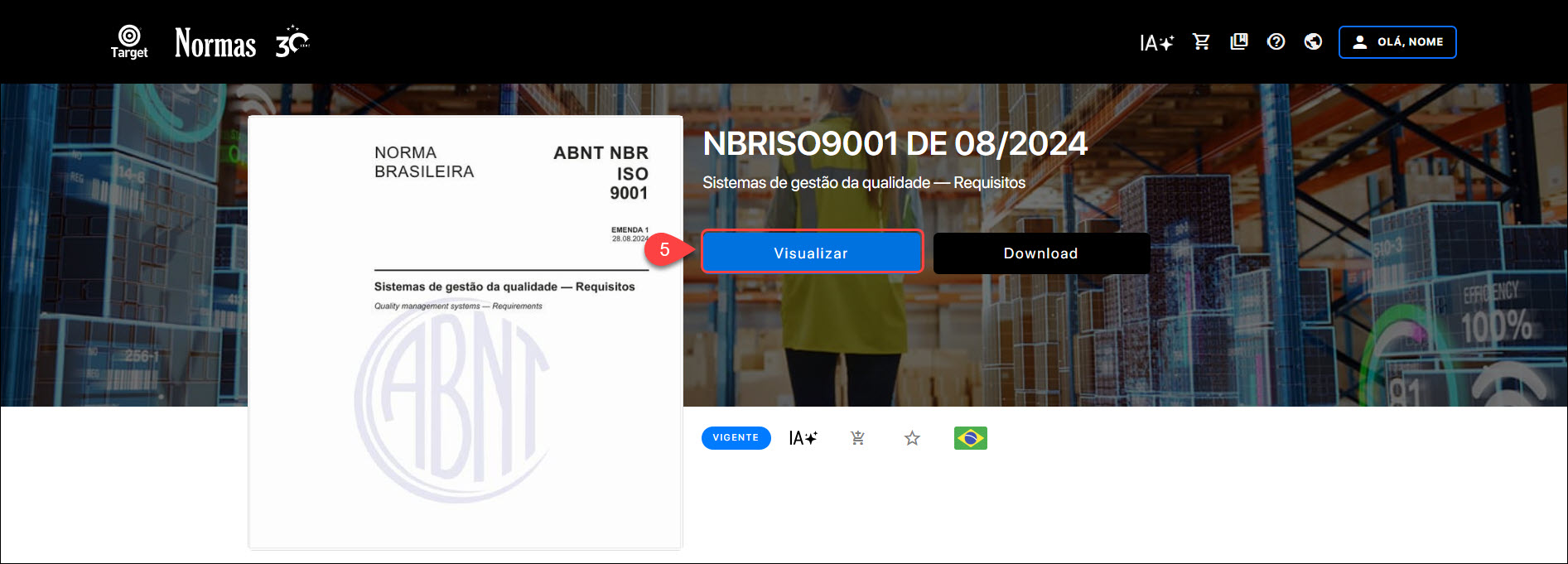Image resolution: width=1568 pixels, height=564 pixels.
Task: Click the Brazil flag icon
Action: (x=971, y=438)
